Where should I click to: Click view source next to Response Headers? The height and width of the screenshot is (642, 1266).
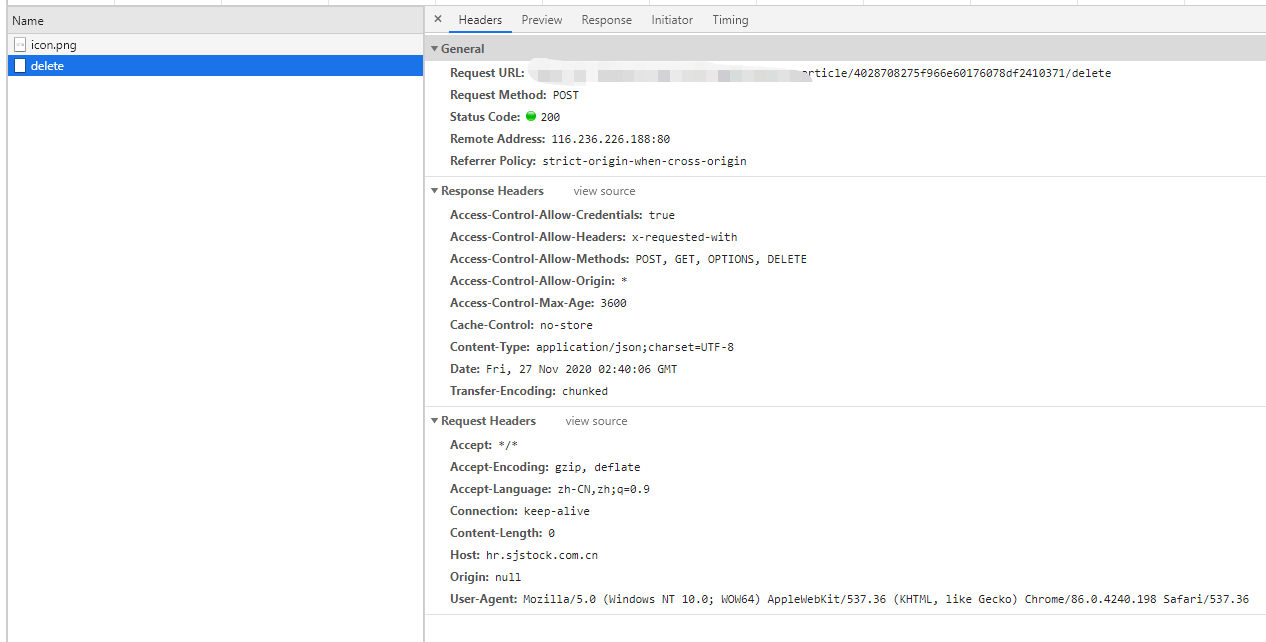point(603,190)
